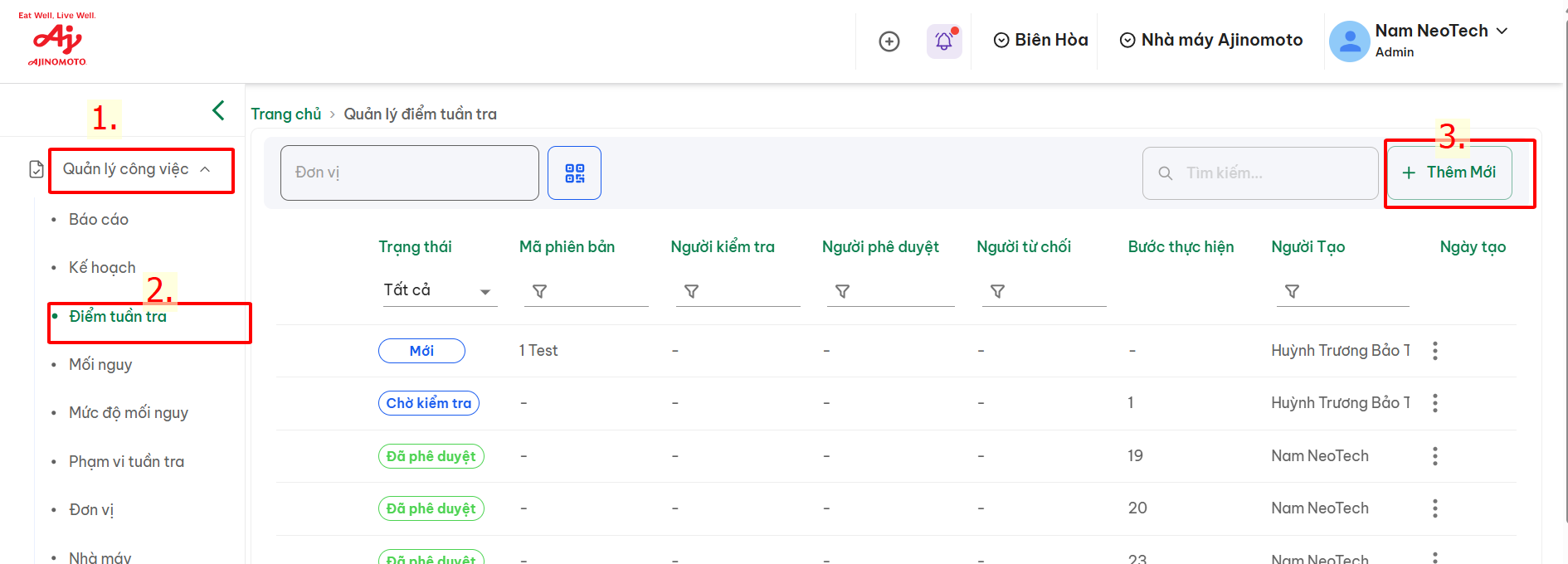Click the filter icon under Người Tạo
This screenshot has width=1568, height=564.
click(x=1292, y=291)
